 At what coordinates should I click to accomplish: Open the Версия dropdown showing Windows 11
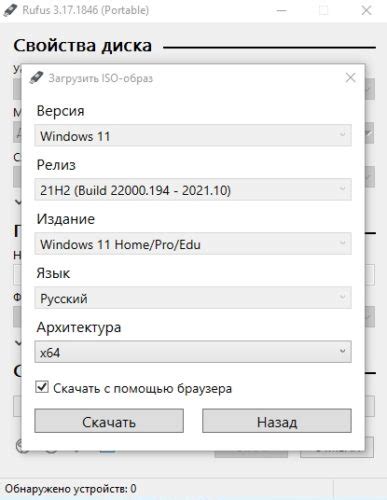coord(193,135)
